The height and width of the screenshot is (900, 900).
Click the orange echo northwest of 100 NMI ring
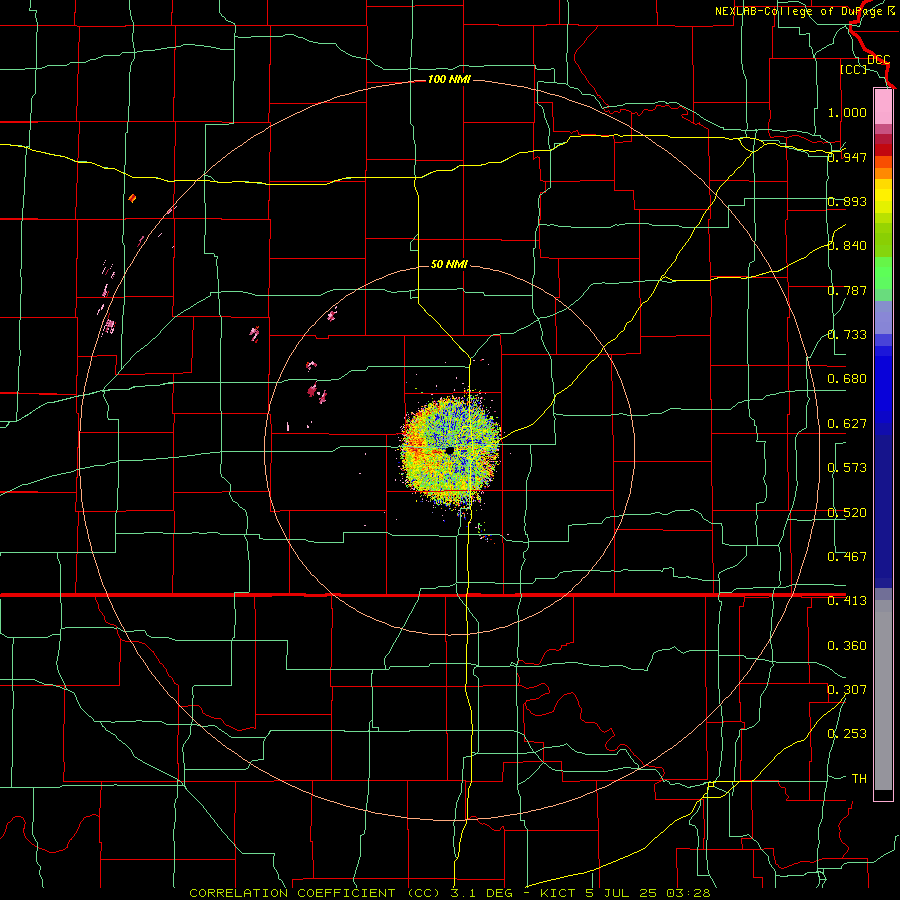tap(133, 198)
